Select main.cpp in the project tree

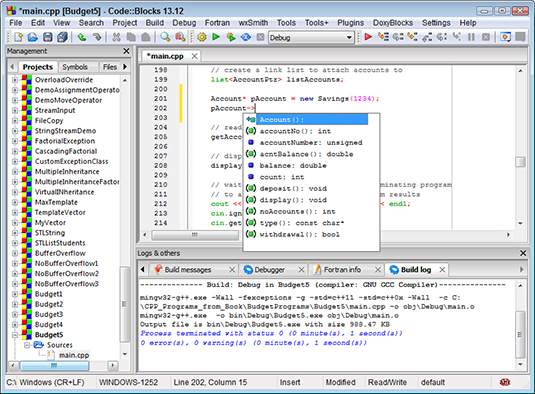(x=74, y=355)
